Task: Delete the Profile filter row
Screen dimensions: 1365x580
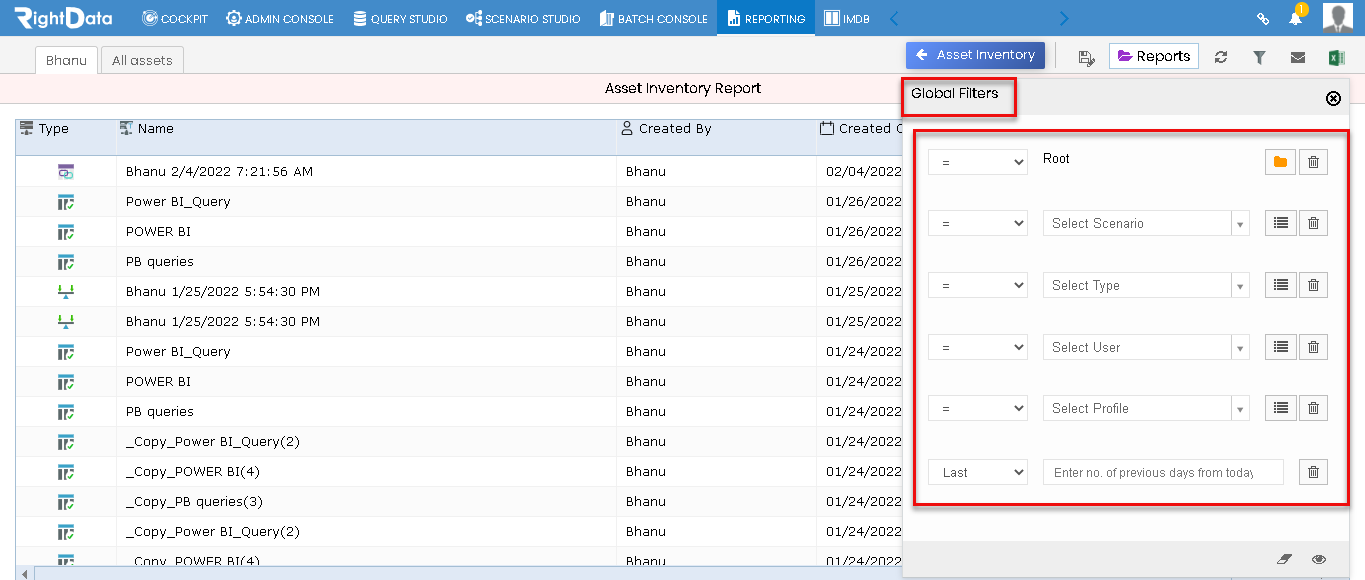Action: pos(1314,408)
